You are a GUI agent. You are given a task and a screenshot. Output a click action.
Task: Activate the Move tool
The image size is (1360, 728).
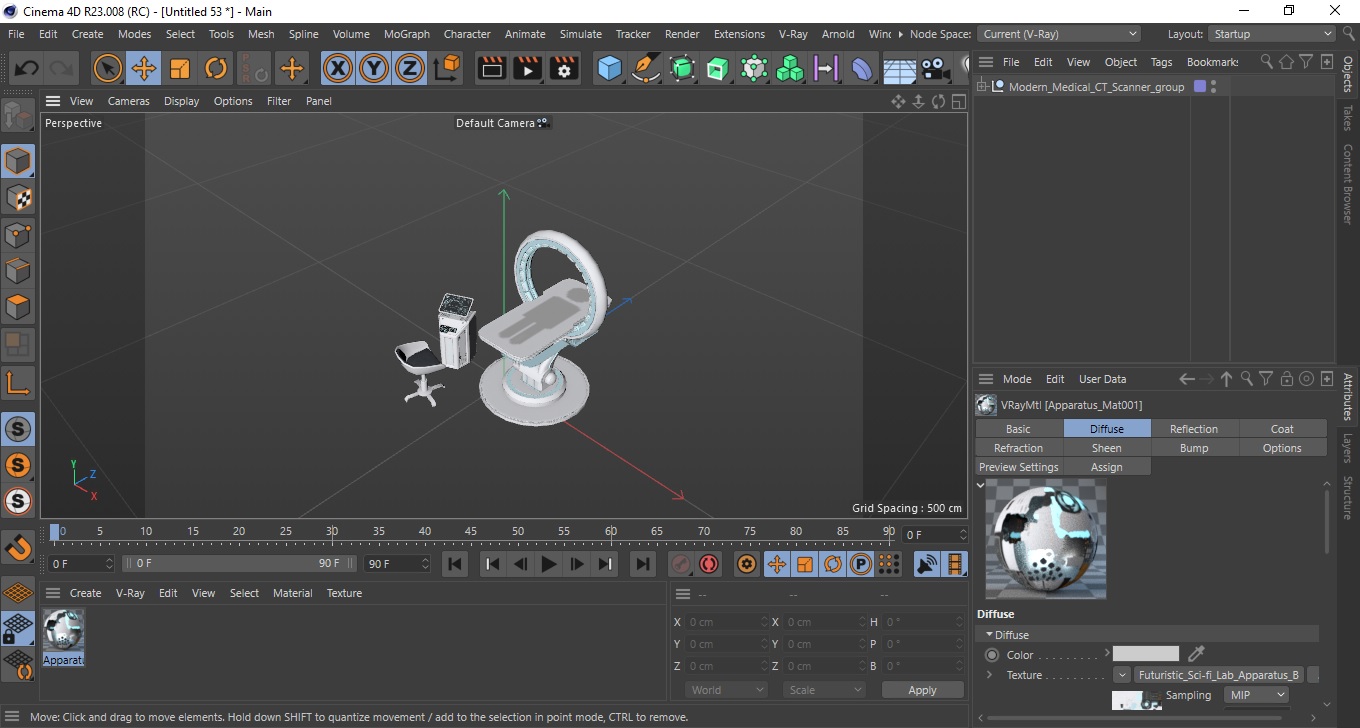[144, 68]
